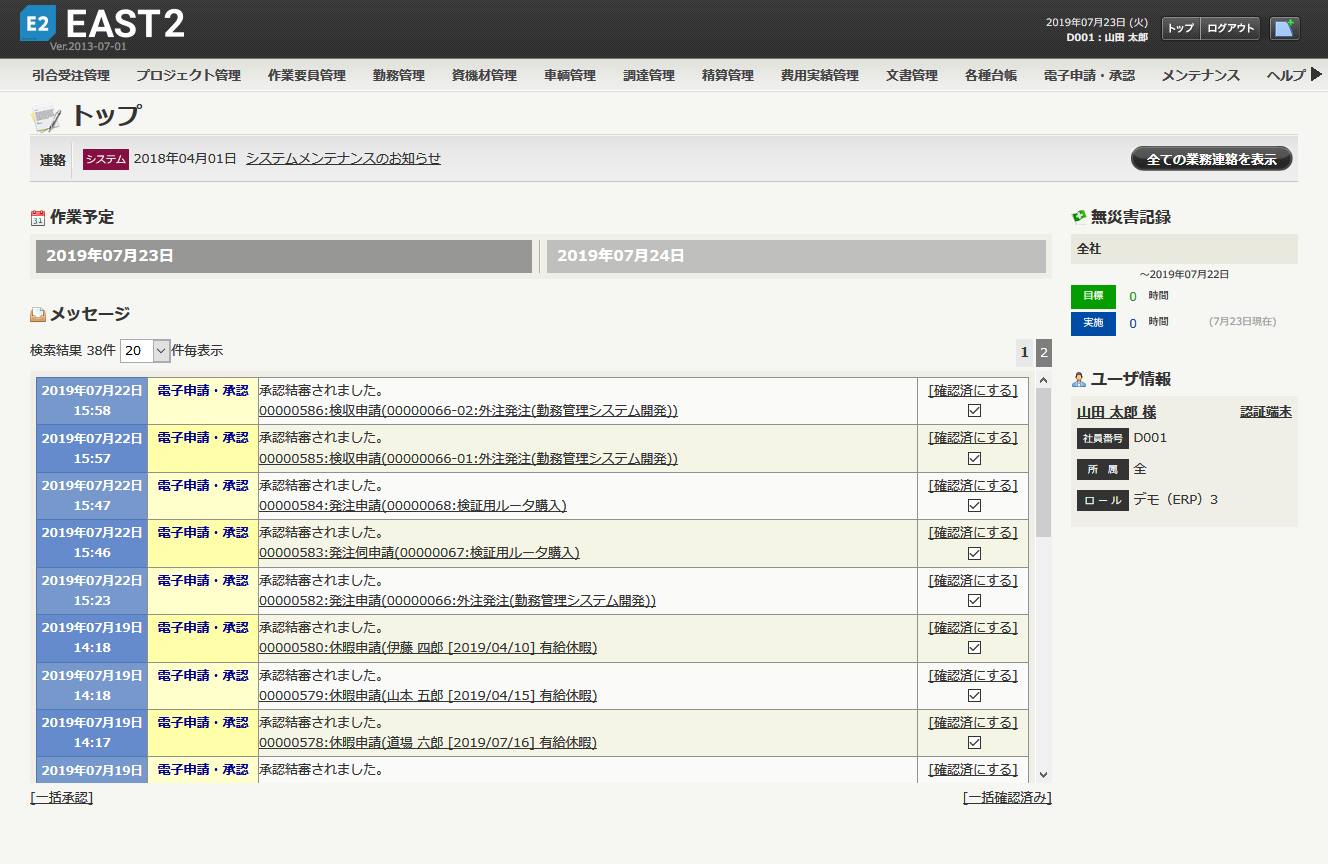Select page 1 of messages
Viewport: 1328px width, 864px height.
click(x=1024, y=352)
